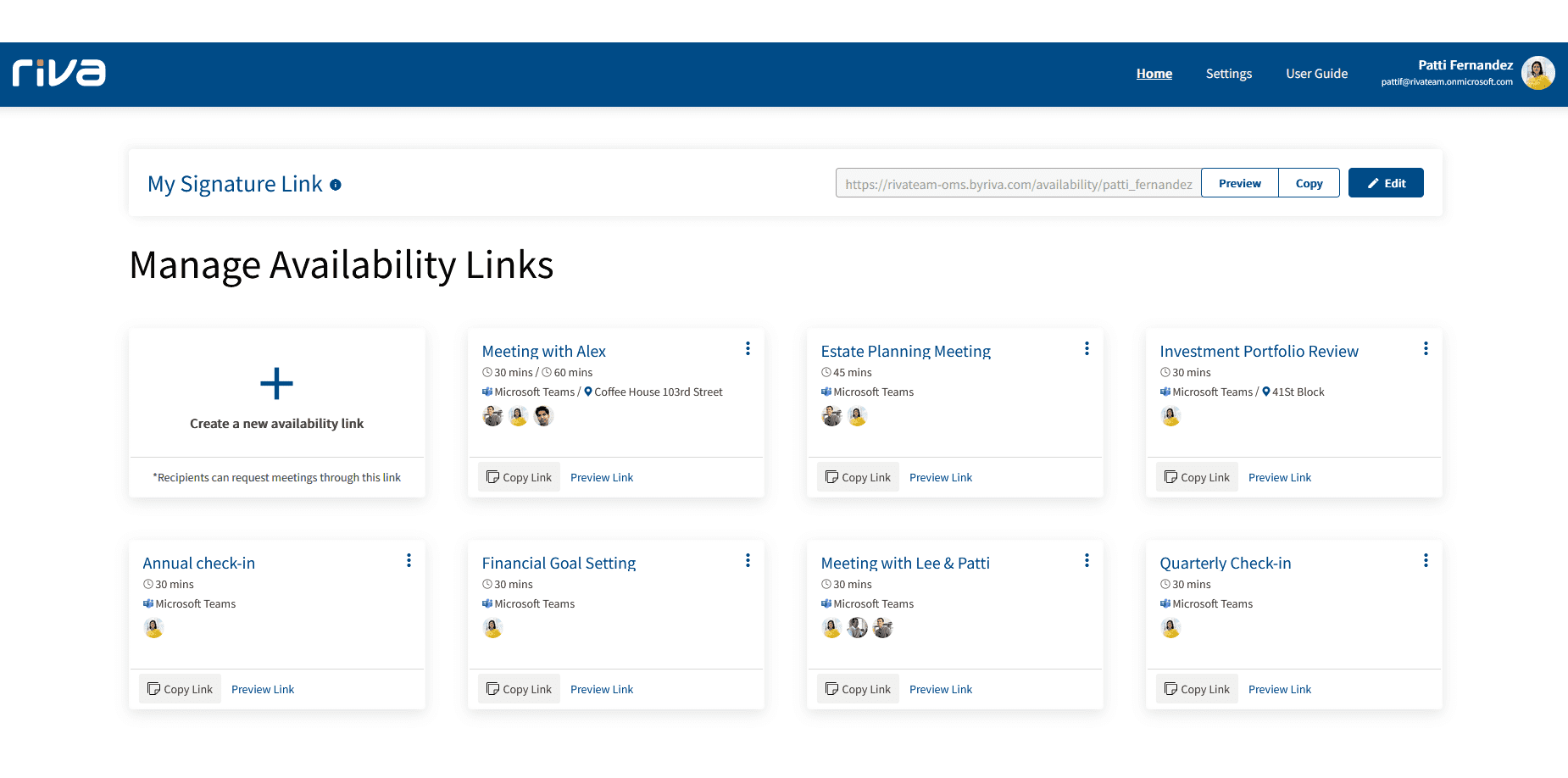Open three-dot menu on Estate Planning Meeting card
Viewport: 1568px width, 778px height.
pyautogui.click(x=1087, y=349)
